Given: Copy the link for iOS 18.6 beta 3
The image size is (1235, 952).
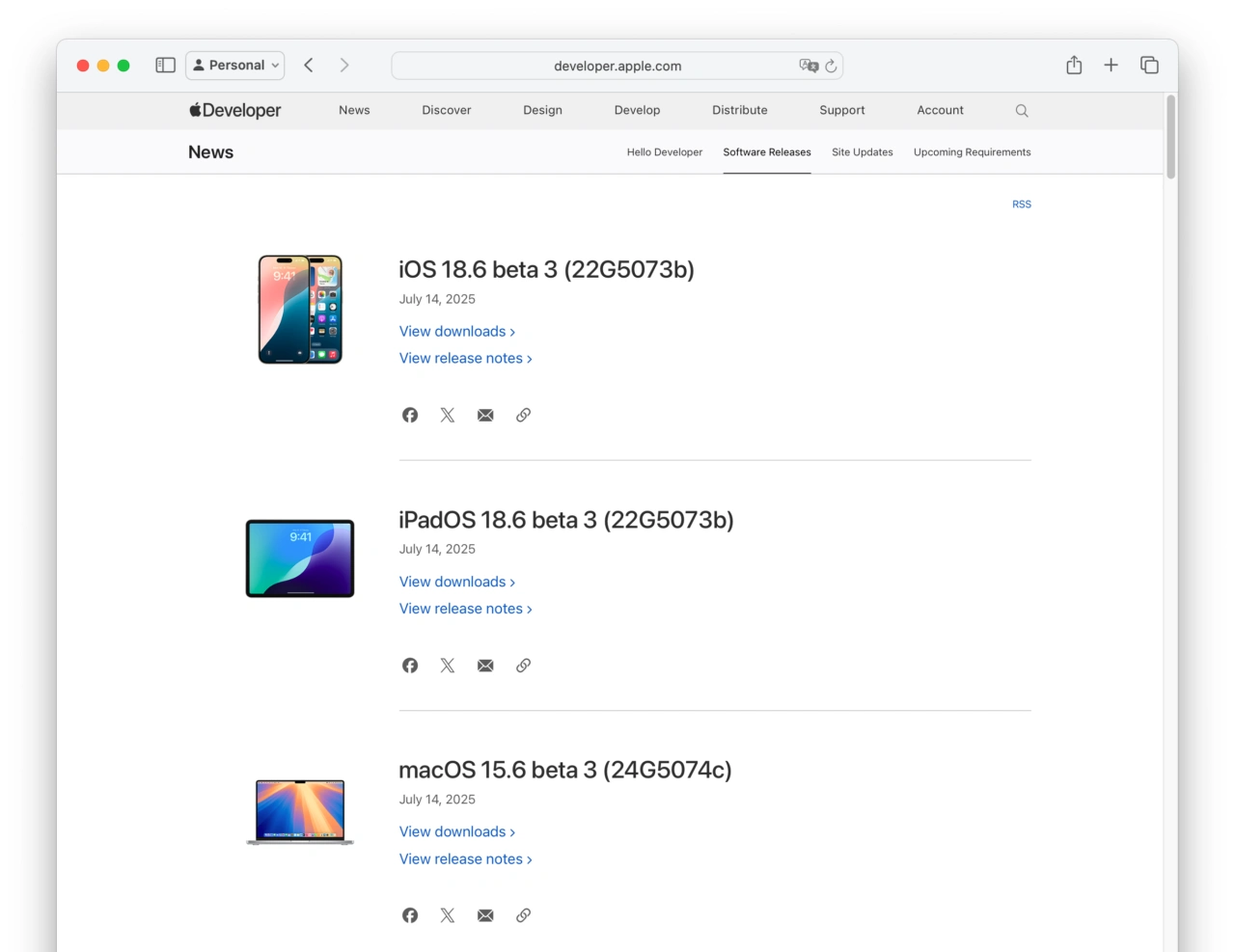Looking at the screenshot, I should [x=523, y=415].
